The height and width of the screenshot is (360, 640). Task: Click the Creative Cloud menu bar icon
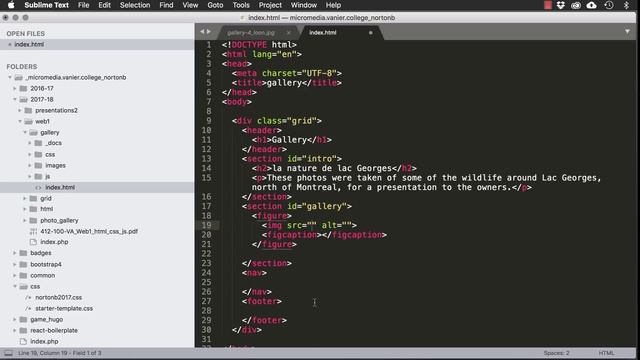pos(576,5)
